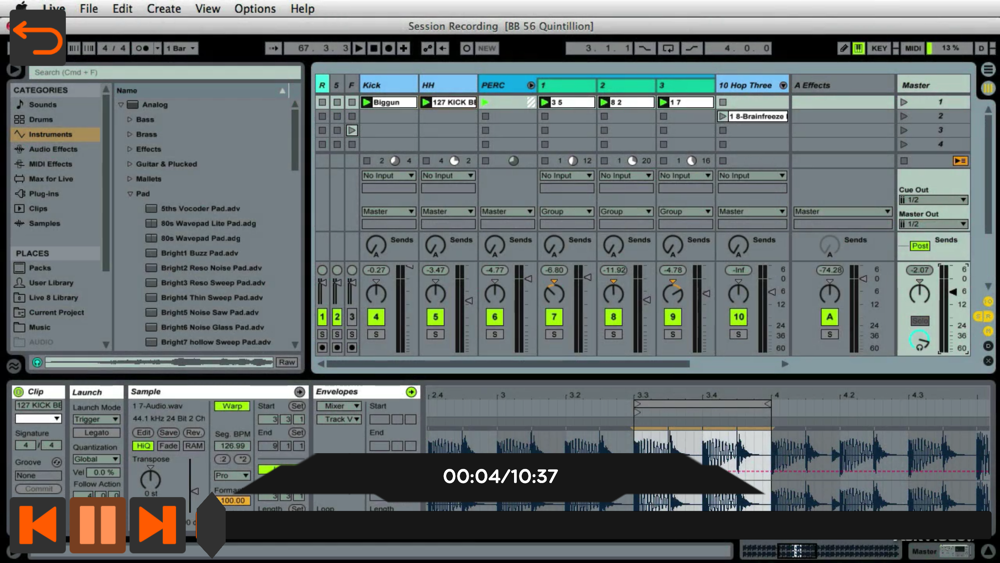1000x563 pixels.
Task: Expand the Bass folder in browser
Action: coord(129,120)
